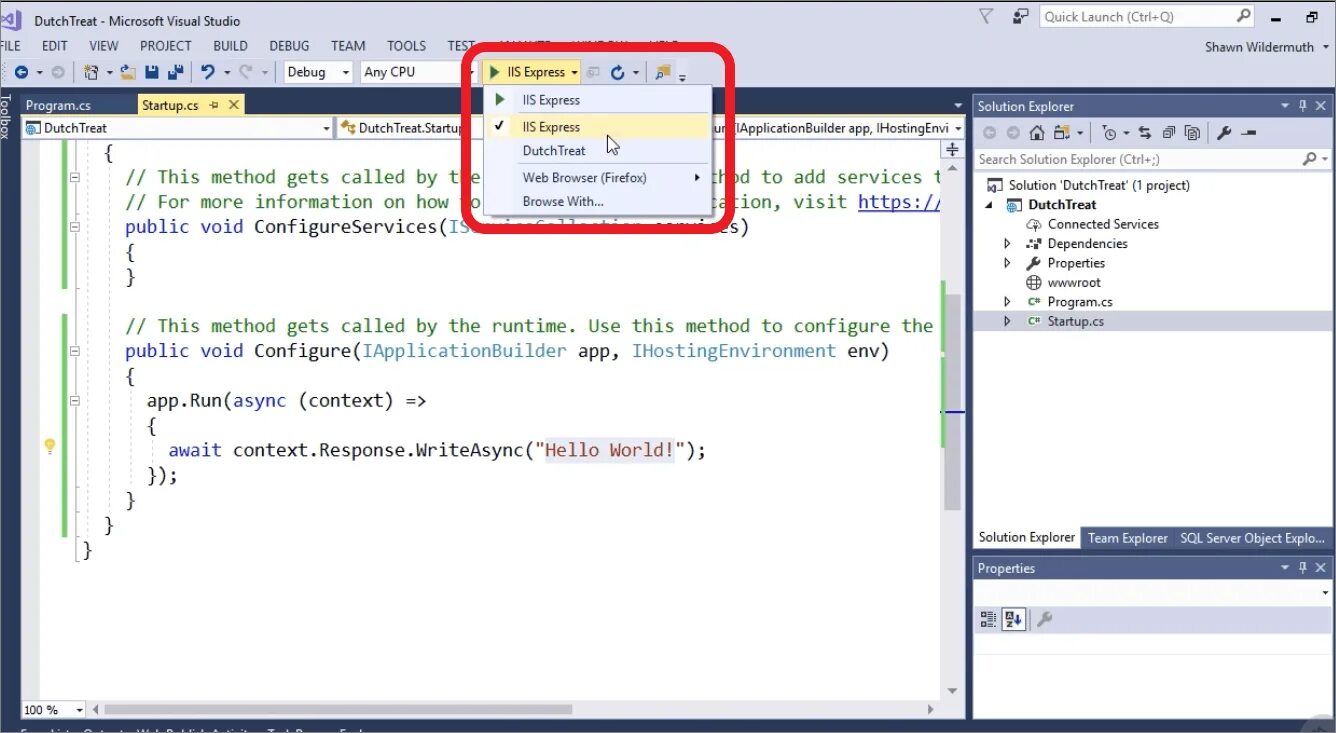Open the DEBUG menu
Viewport: 1336px width, 733px height.
[289, 46]
